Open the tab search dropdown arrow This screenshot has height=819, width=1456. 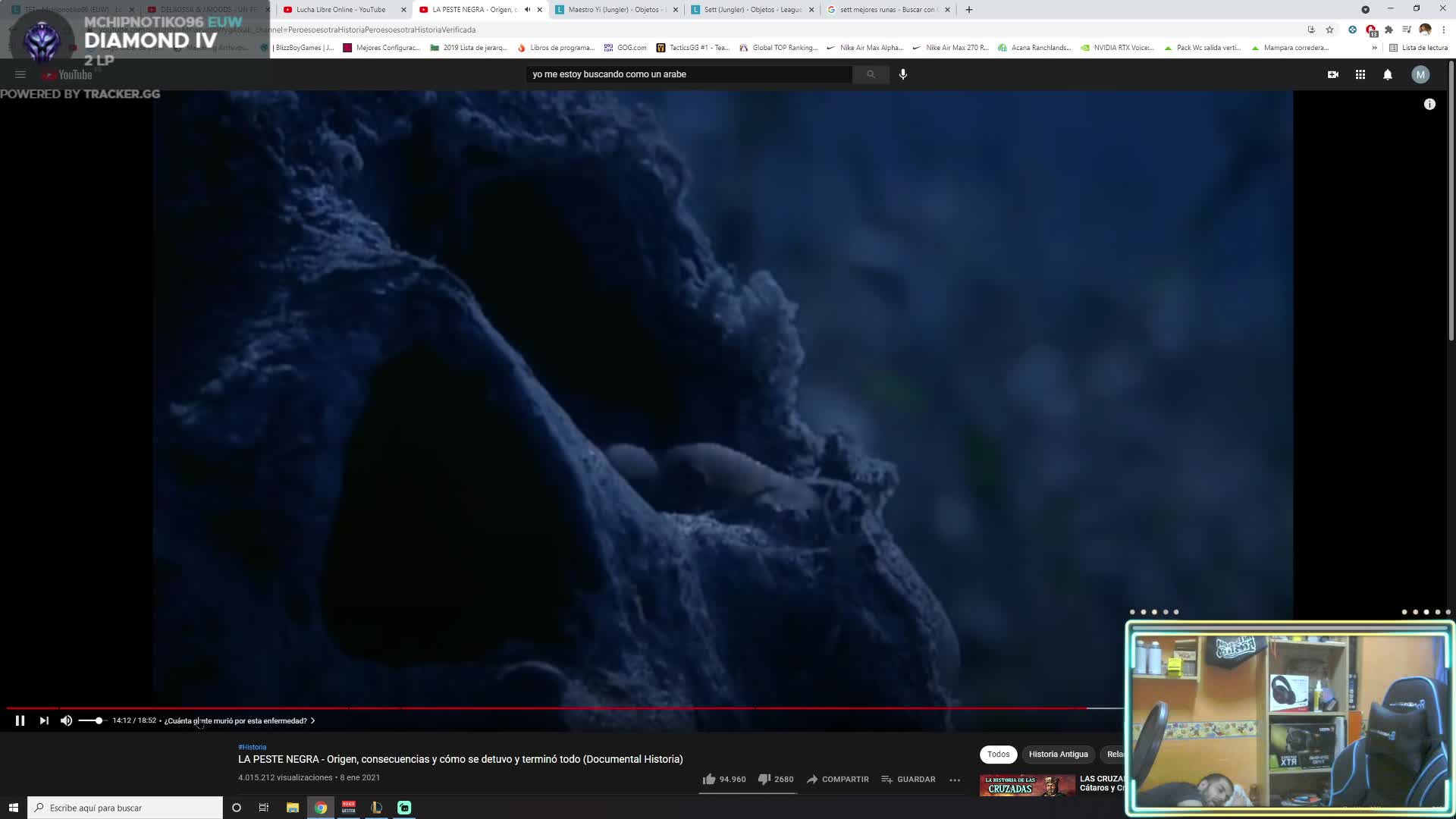pos(1365,9)
